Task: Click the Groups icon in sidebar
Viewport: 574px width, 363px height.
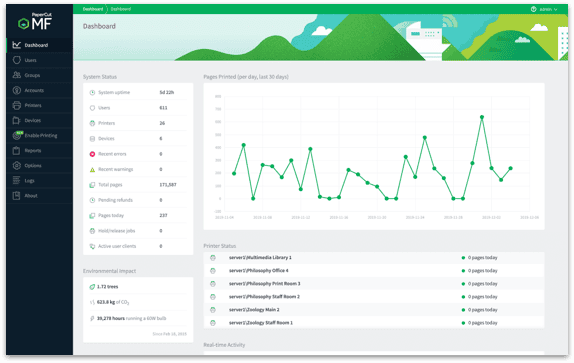Action: point(16,75)
